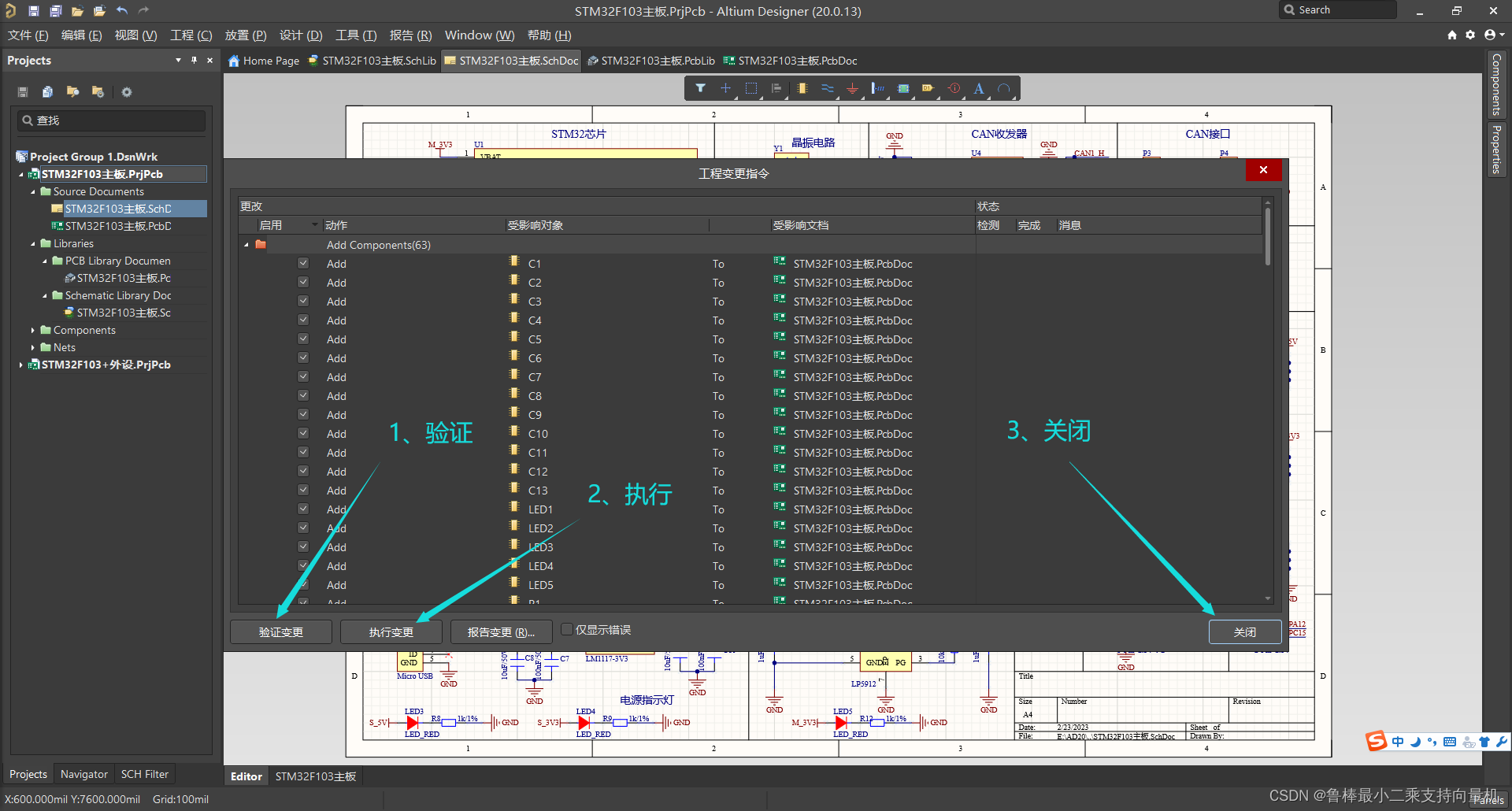Click the 查找 search field in Projects
The image size is (1512, 811).
(x=112, y=120)
